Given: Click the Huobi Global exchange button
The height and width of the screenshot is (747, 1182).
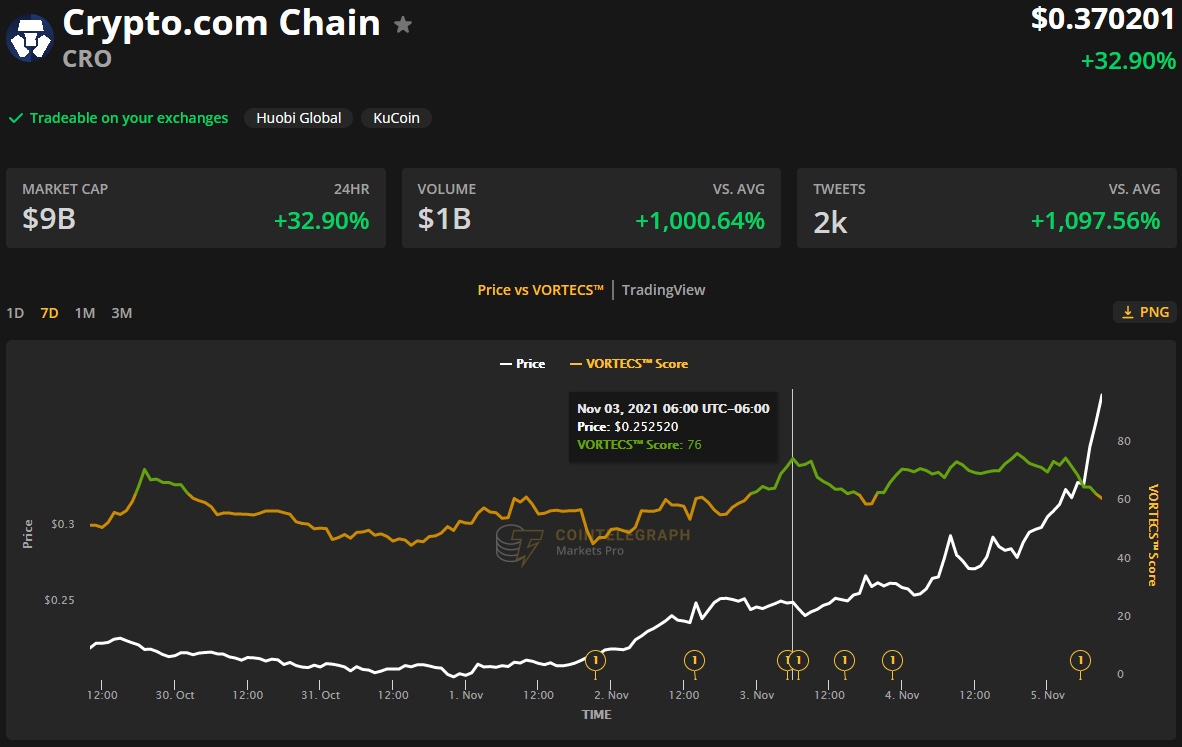Looking at the screenshot, I should coord(299,118).
